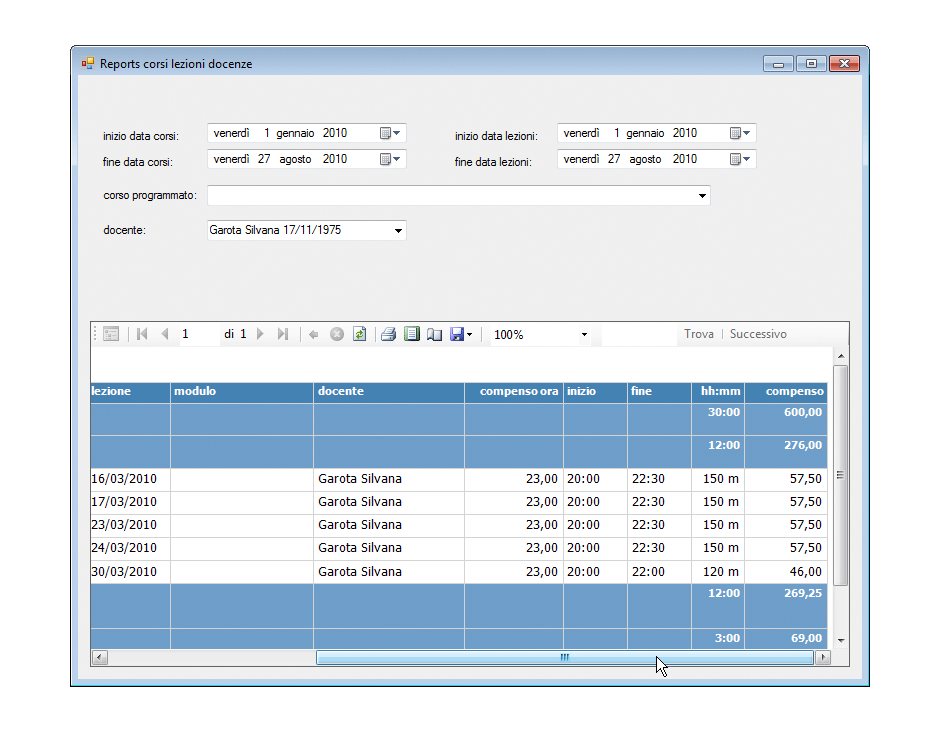940x732 pixels.
Task: Go to previous report page
Action: [165, 334]
